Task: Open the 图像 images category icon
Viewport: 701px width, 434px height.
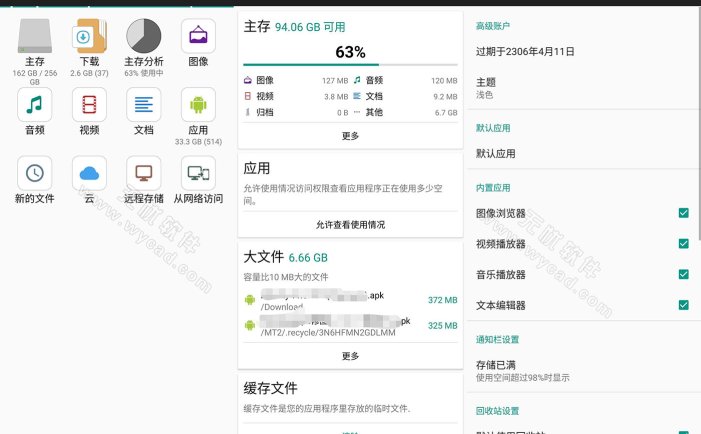Action: click(x=198, y=36)
